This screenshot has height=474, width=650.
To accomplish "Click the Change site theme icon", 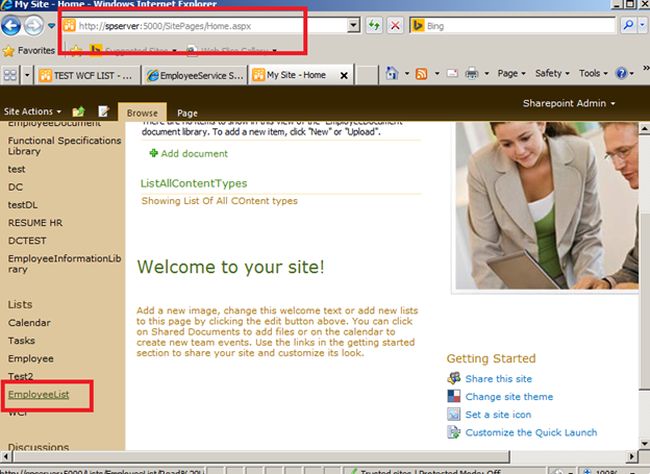I will [454, 396].
